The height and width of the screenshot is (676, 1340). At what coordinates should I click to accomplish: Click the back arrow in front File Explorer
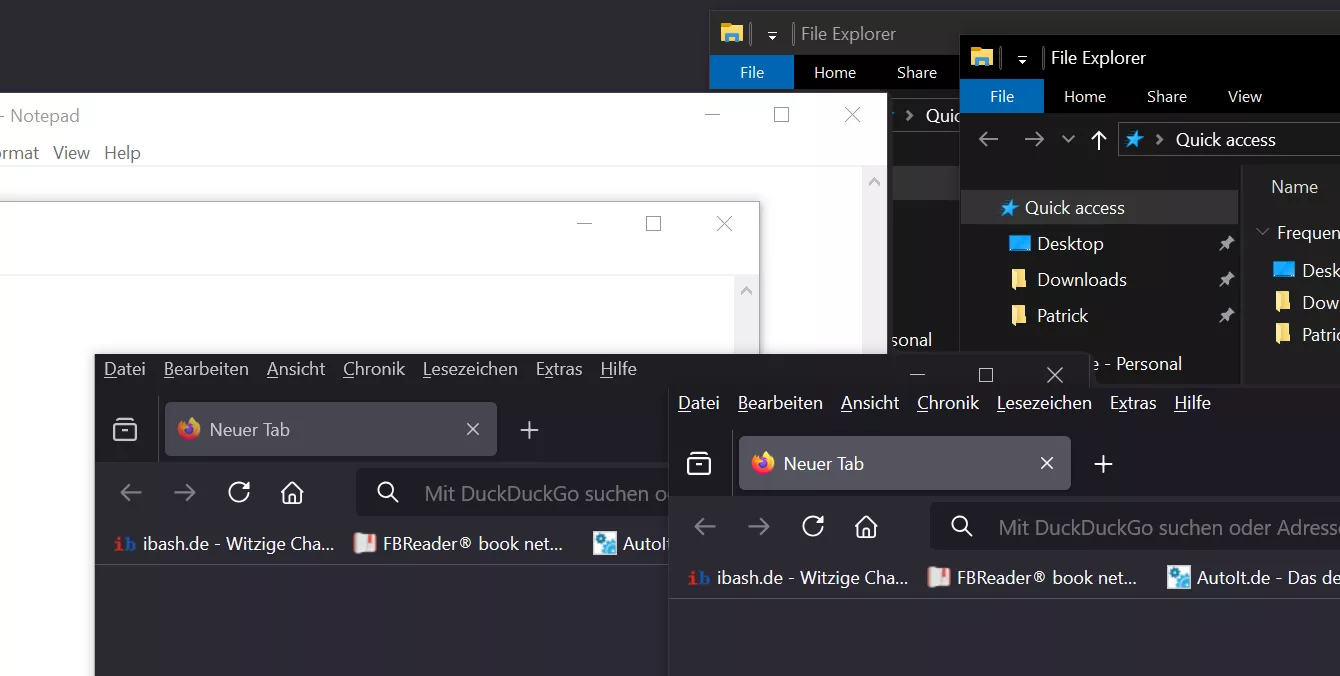tap(988, 140)
